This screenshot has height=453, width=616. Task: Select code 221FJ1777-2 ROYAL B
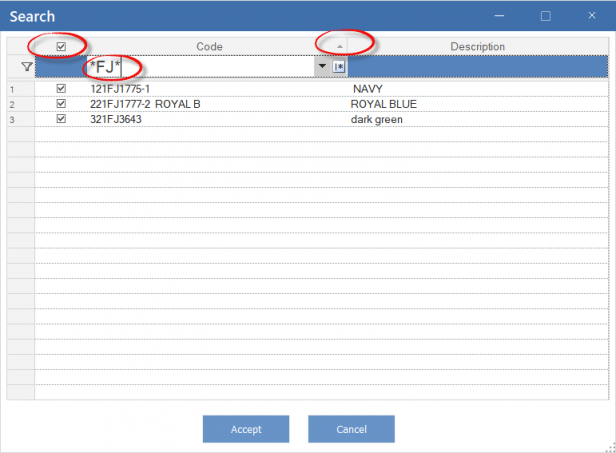pos(145,104)
